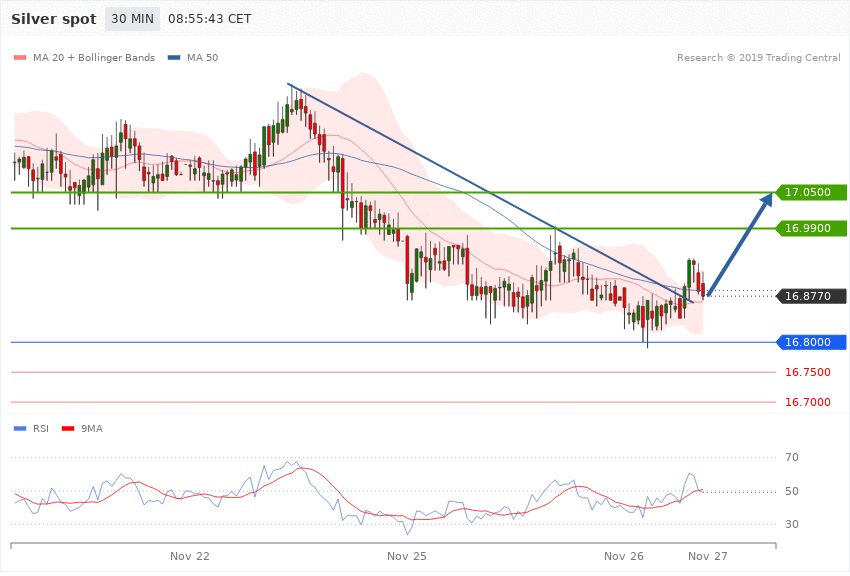Click the Research Trading Central credit text
This screenshot has width=850, height=576.
point(758,58)
